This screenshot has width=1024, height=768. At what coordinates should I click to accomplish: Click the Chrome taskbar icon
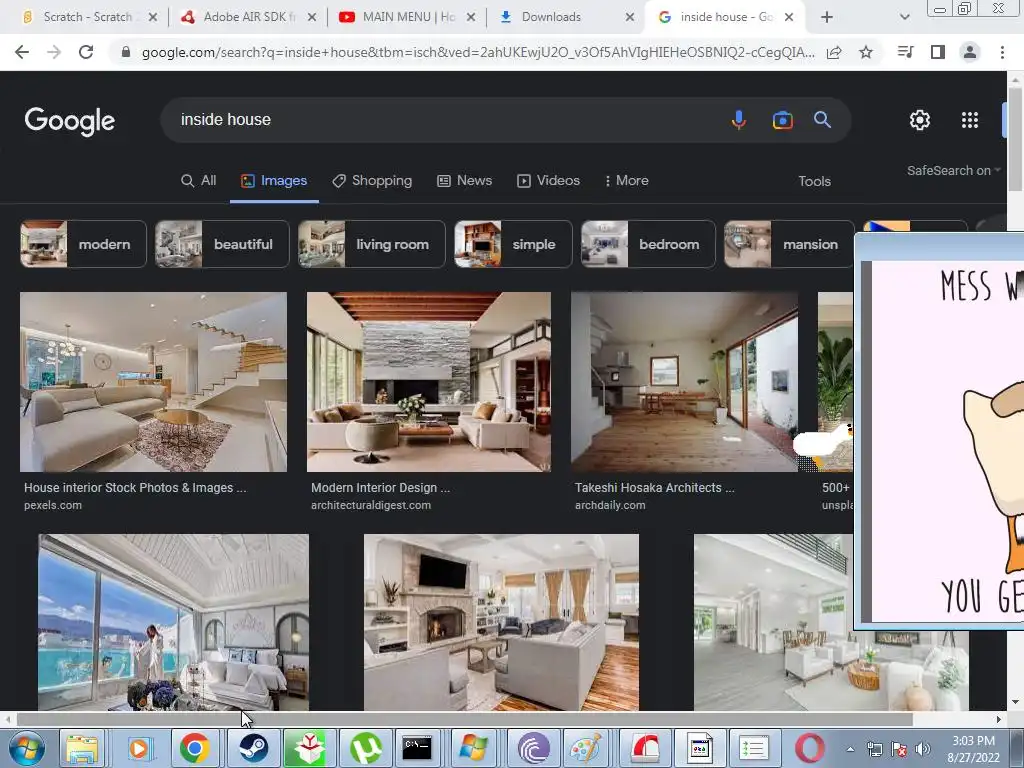pos(195,748)
